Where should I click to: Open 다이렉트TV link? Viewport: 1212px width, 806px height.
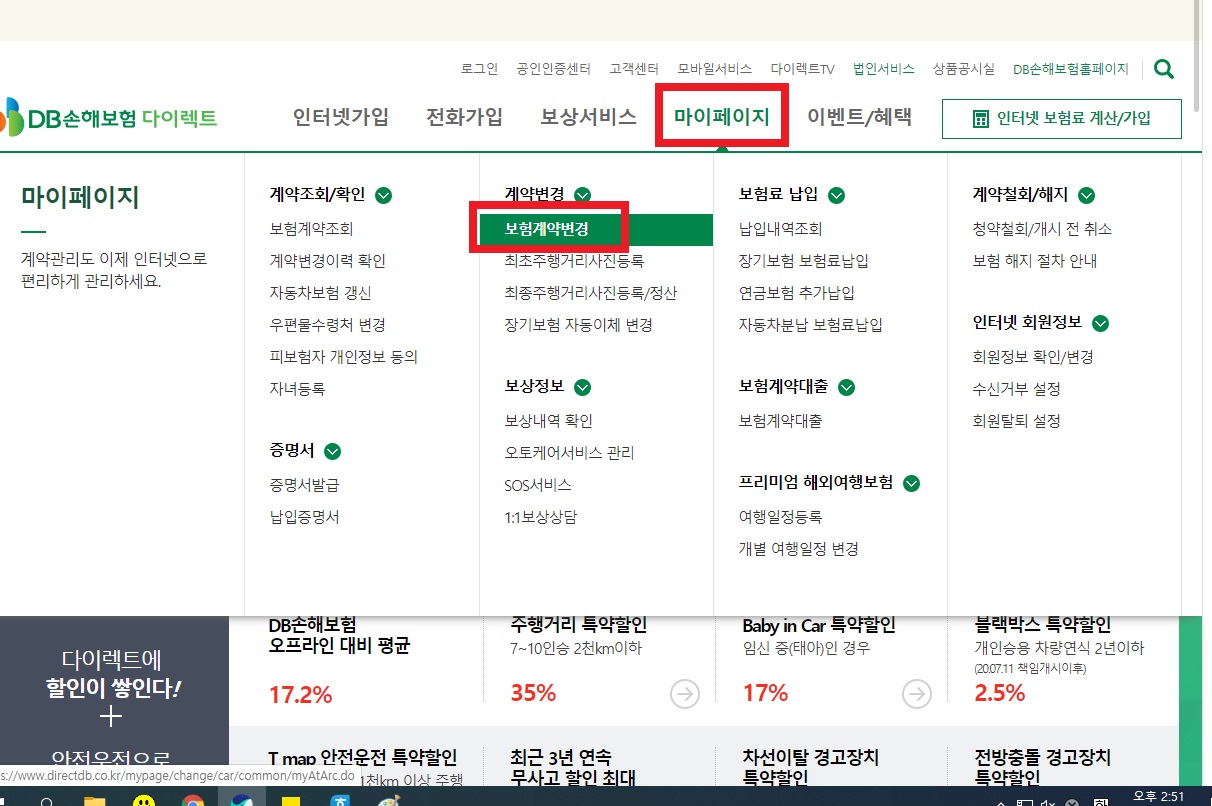pyautogui.click(x=802, y=69)
